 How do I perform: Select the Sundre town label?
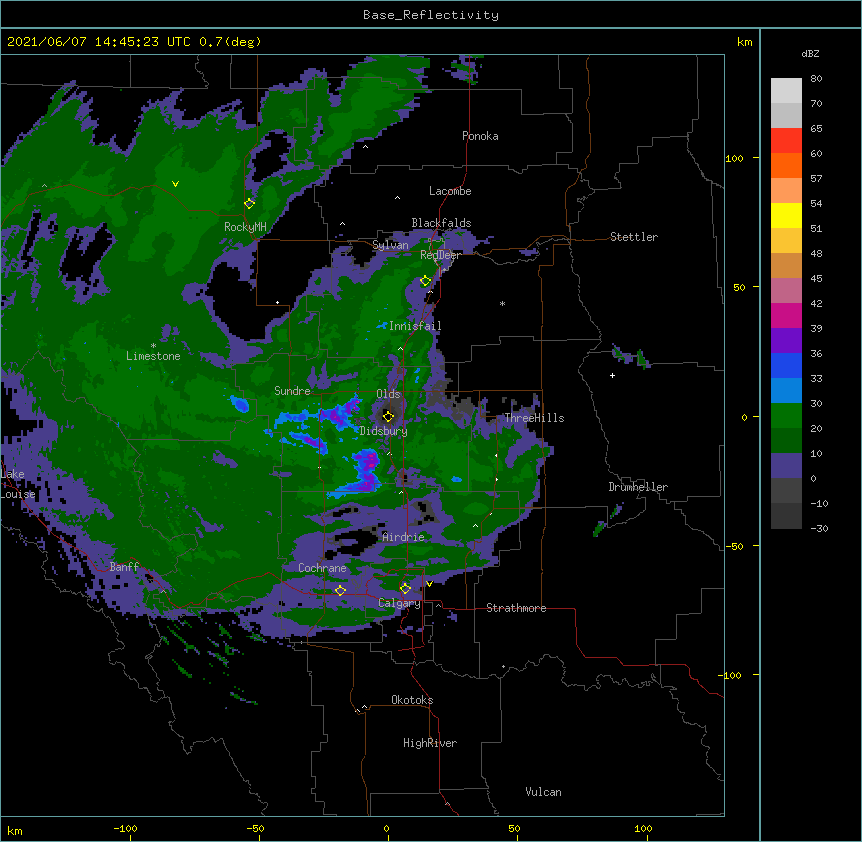[x=292, y=391]
